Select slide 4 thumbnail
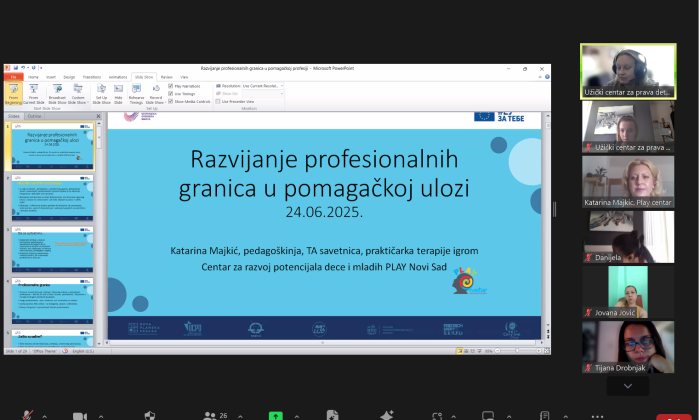The width and height of the screenshot is (700, 420). pyautogui.click(x=53, y=301)
